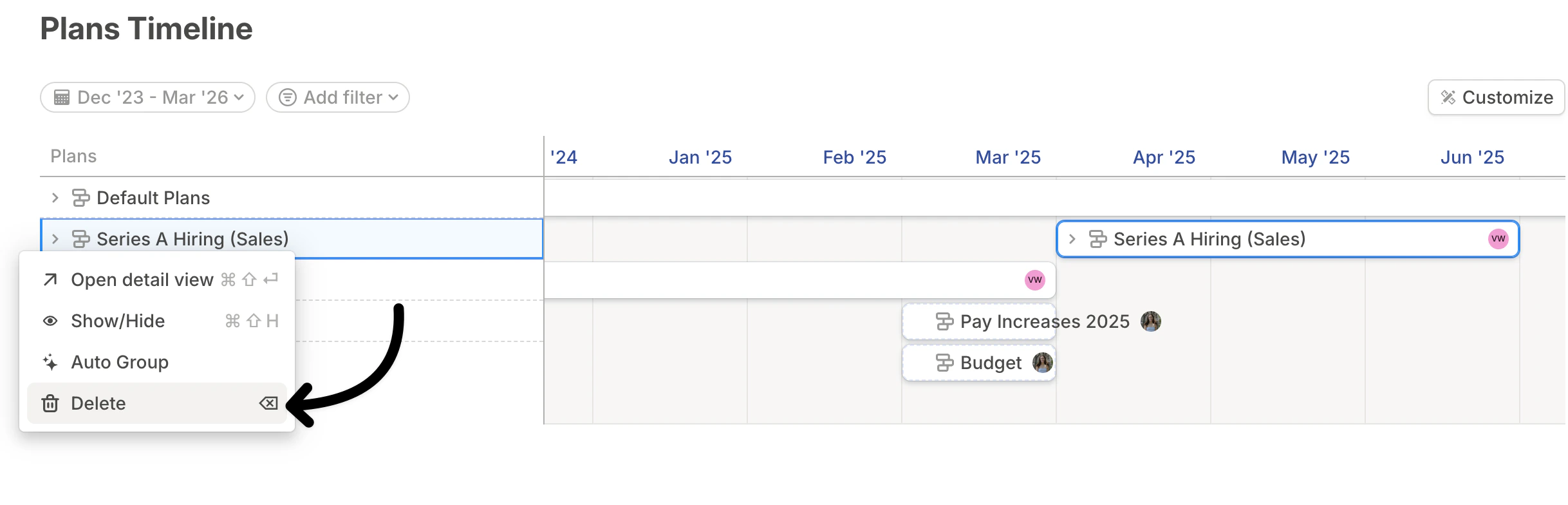
Task: Choose Auto Group in the context menu
Action: (x=120, y=362)
